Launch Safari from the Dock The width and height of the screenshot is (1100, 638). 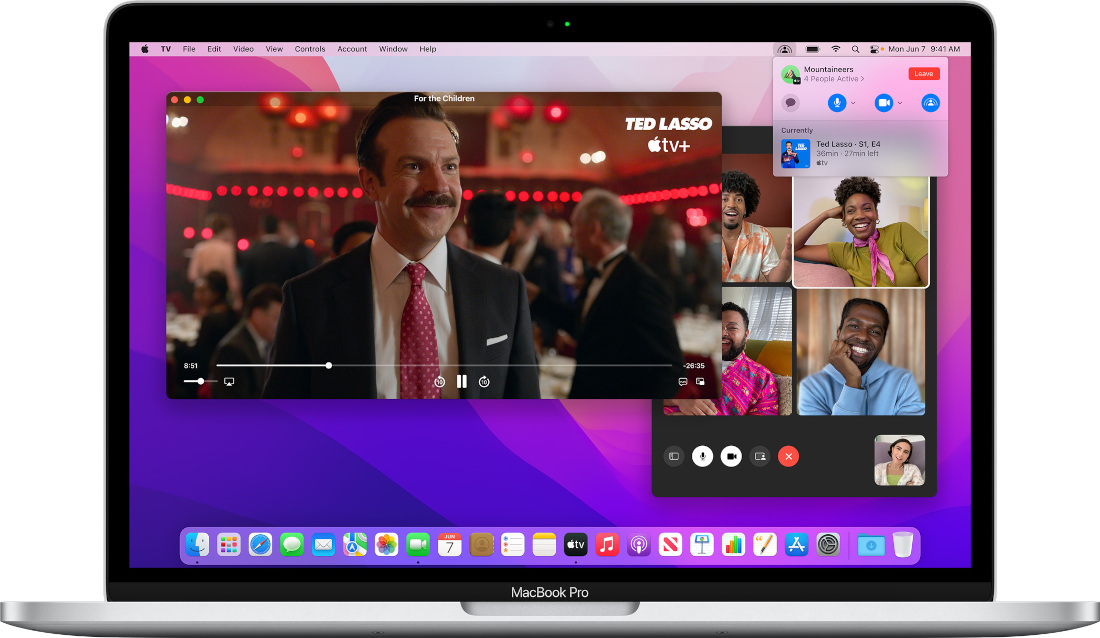[x=260, y=545]
